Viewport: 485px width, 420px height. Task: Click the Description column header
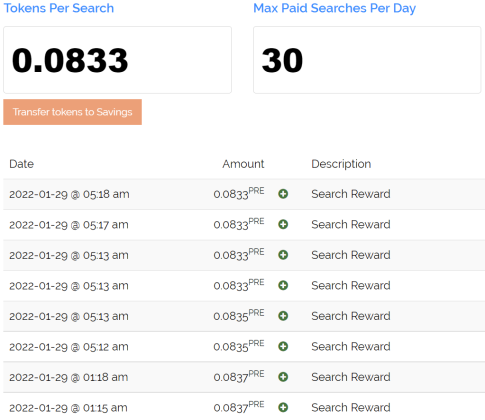[x=341, y=164]
